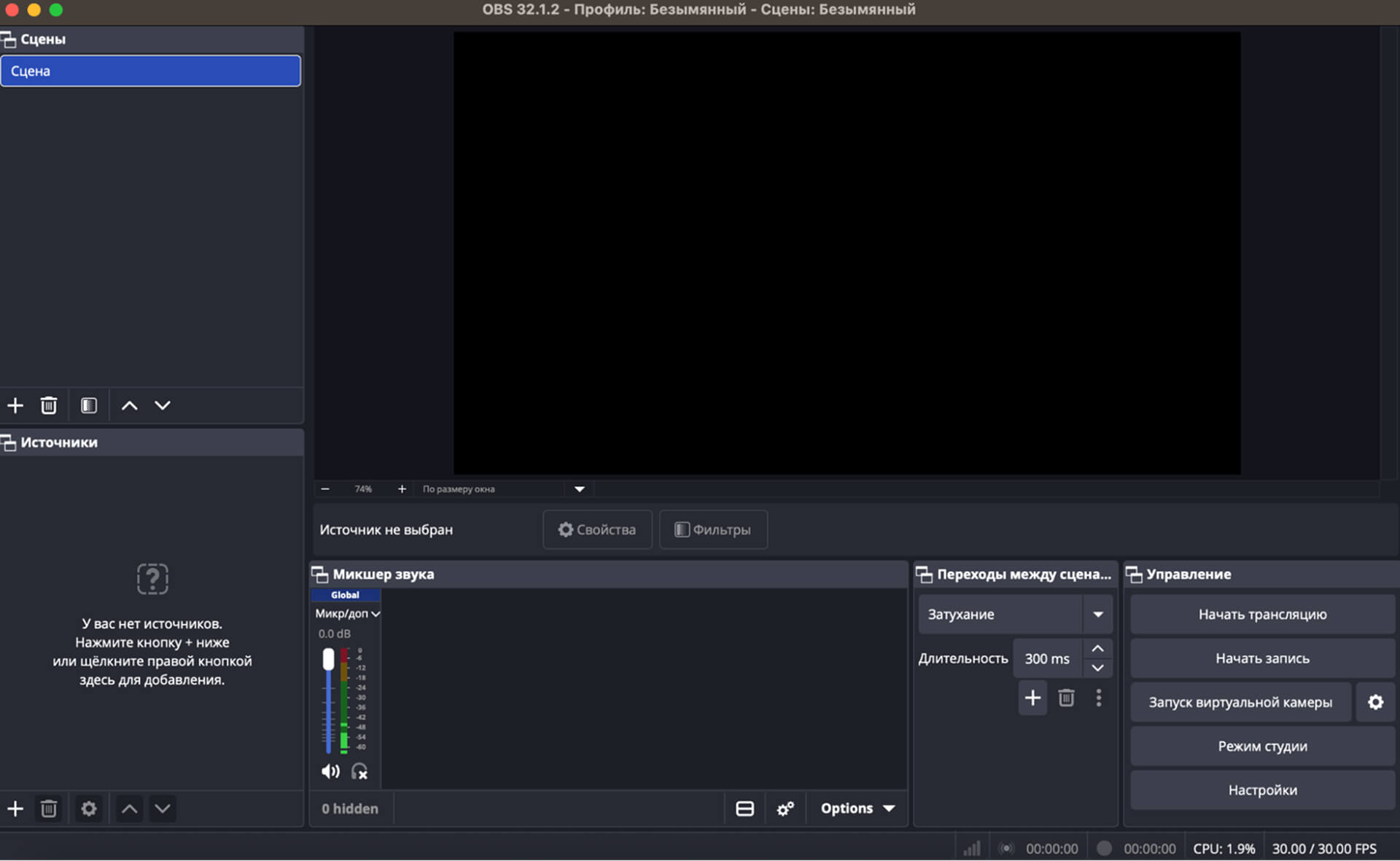The width and height of the screenshot is (1400, 861).
Task: Open the Затухание transition dropdown
Action: (x=1015, y=615)
